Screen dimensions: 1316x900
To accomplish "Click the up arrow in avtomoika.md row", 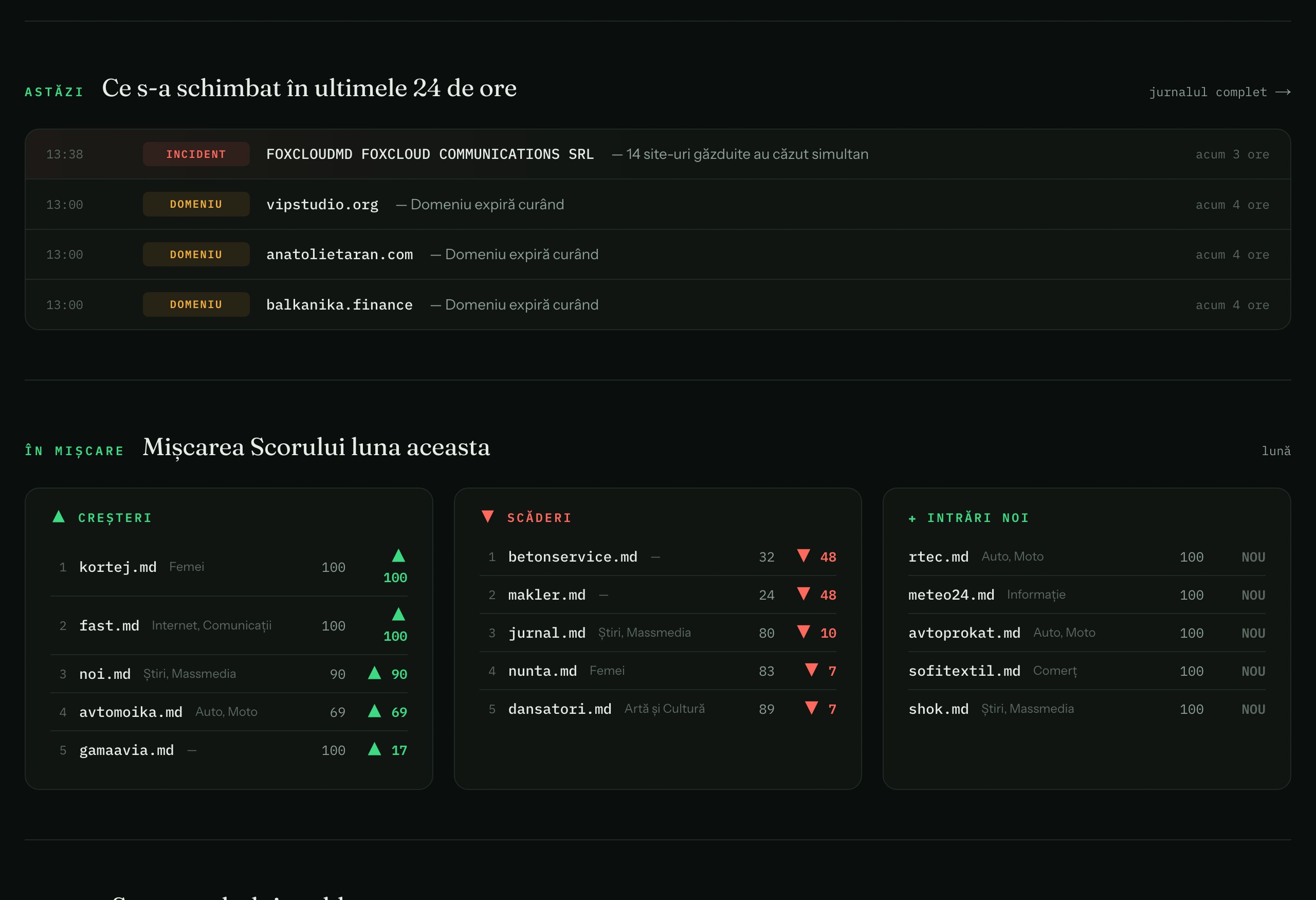I will (x=374, y=711).
